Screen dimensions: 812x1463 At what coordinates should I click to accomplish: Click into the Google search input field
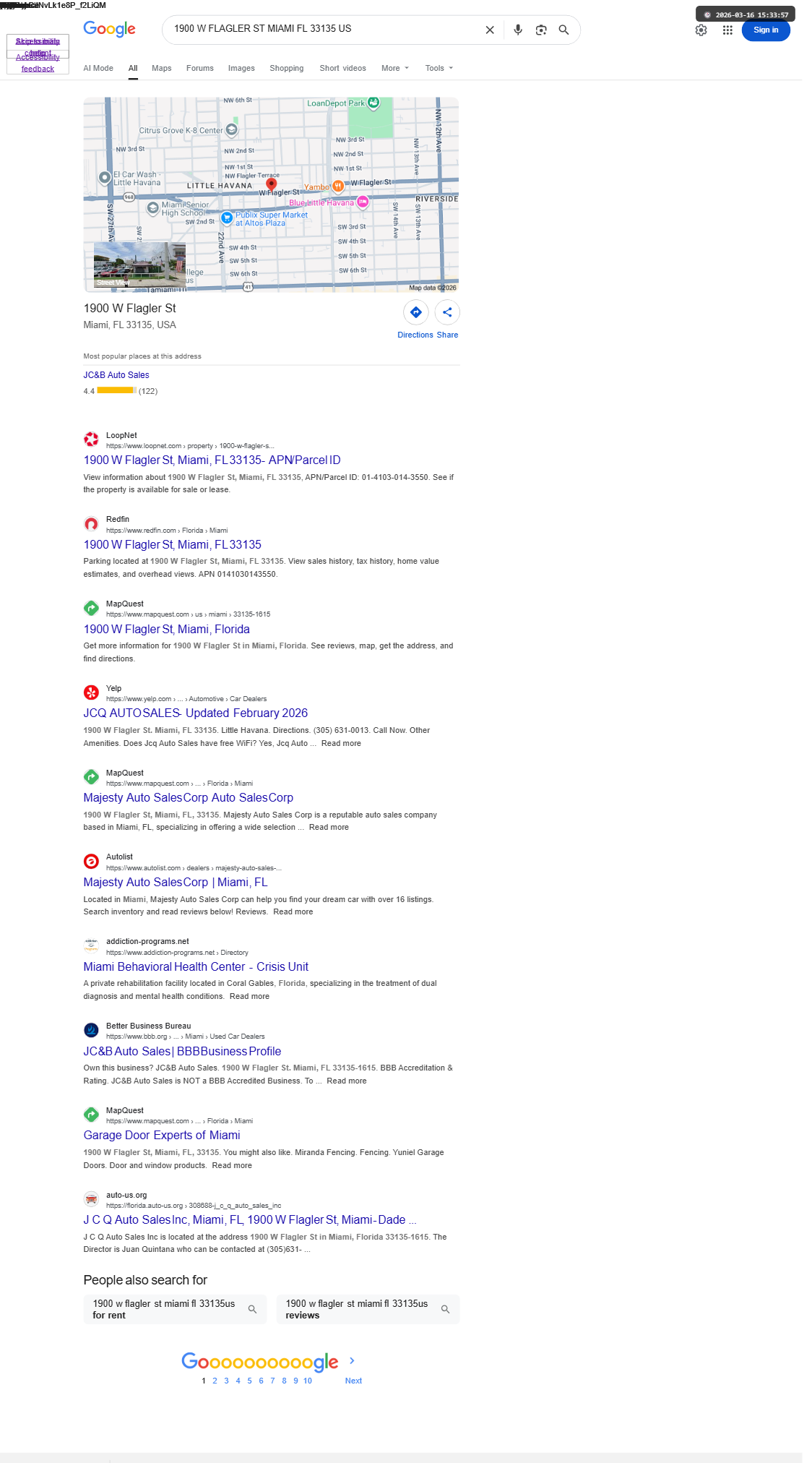pos(325,29)
